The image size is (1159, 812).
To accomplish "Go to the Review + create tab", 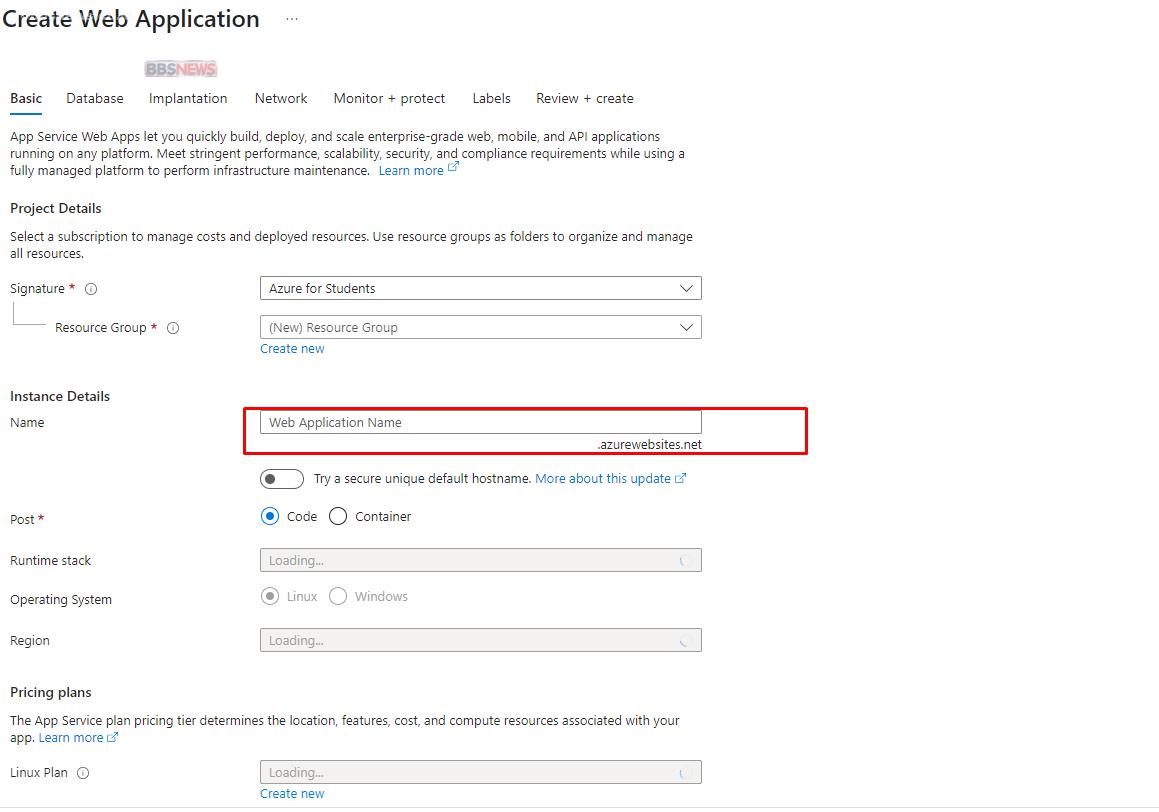I will (584, 98).
